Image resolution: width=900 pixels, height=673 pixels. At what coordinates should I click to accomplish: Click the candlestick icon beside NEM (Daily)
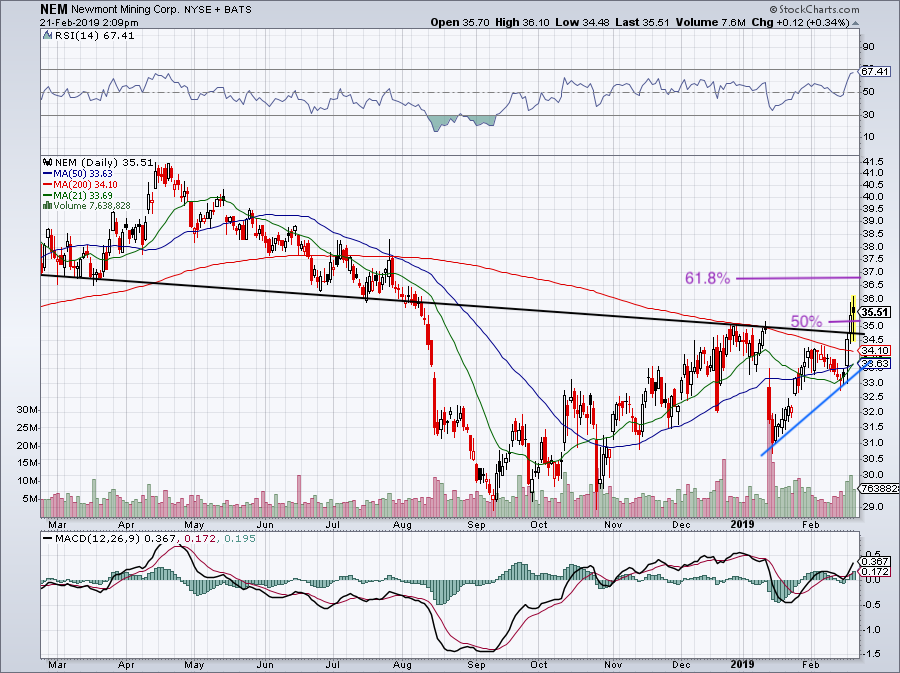tap(48, 162)
